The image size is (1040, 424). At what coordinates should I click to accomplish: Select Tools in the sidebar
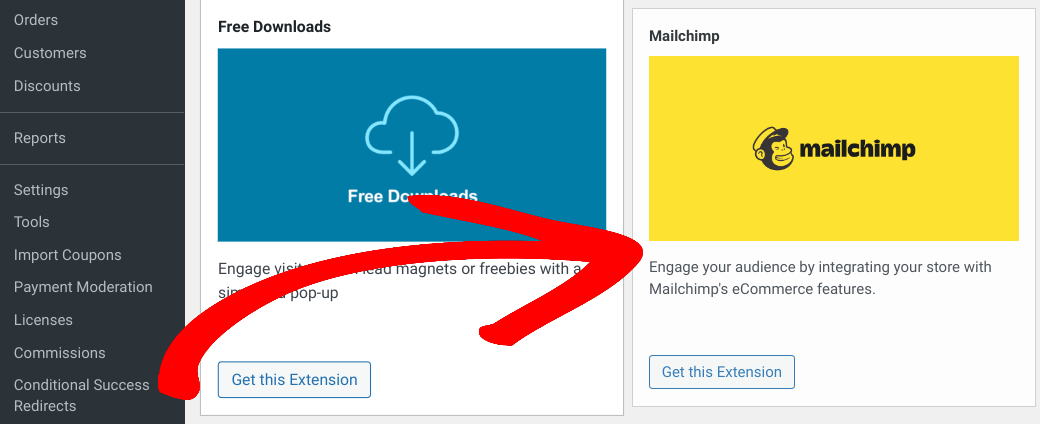point(32,222)
